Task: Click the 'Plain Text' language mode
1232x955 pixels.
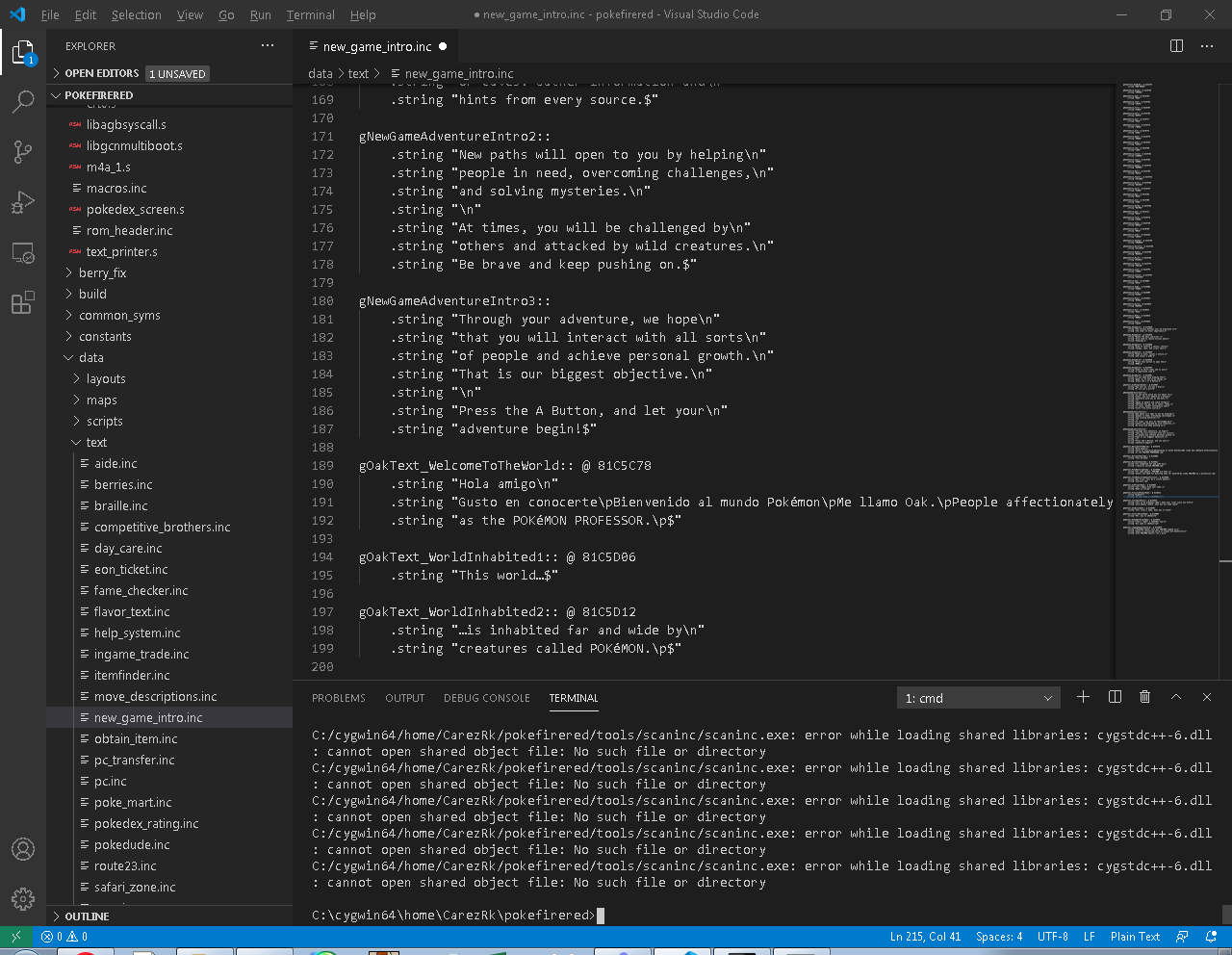Action: tap(1135, 937)
